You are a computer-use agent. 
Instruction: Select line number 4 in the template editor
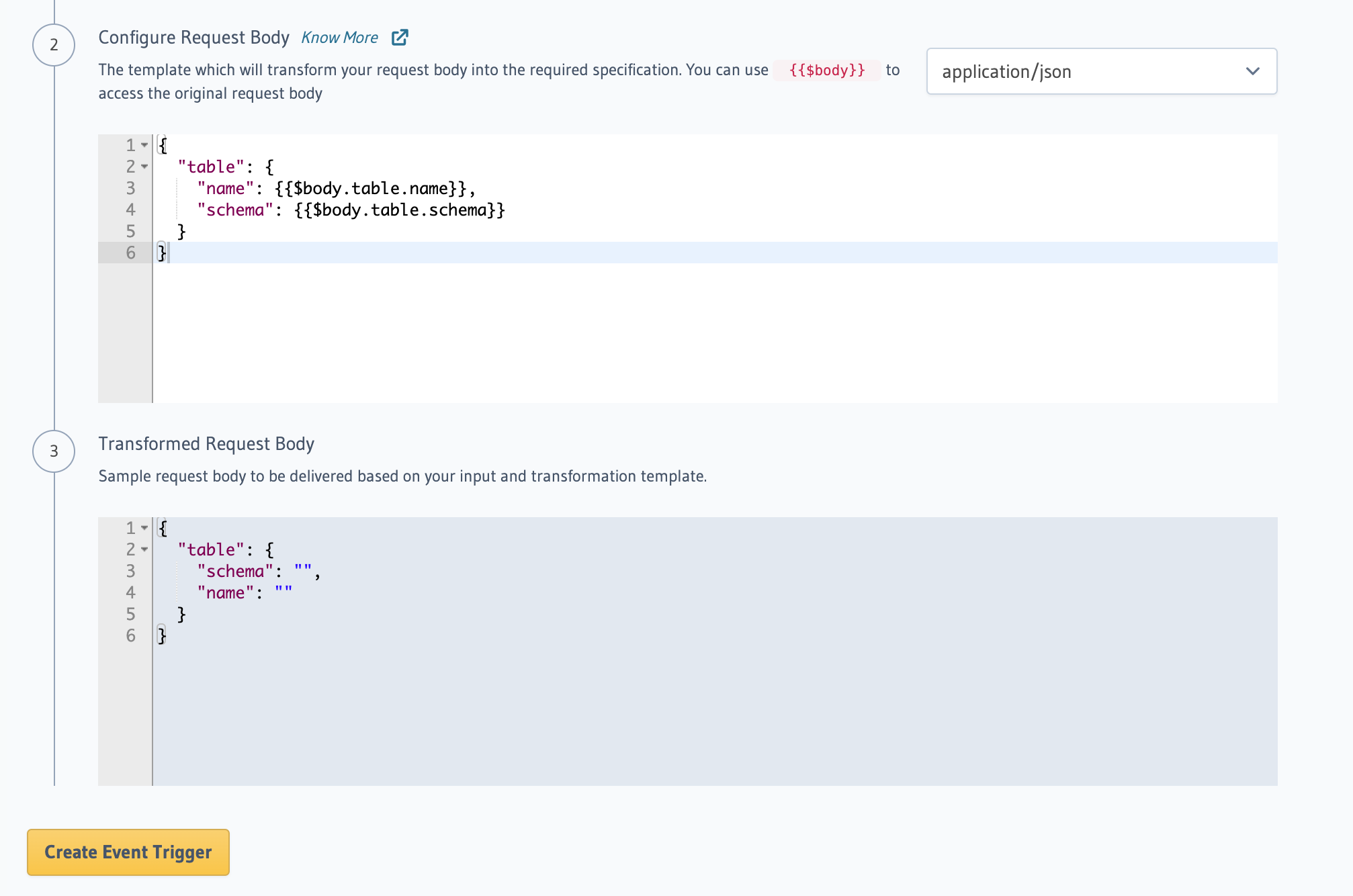point(131,210)
